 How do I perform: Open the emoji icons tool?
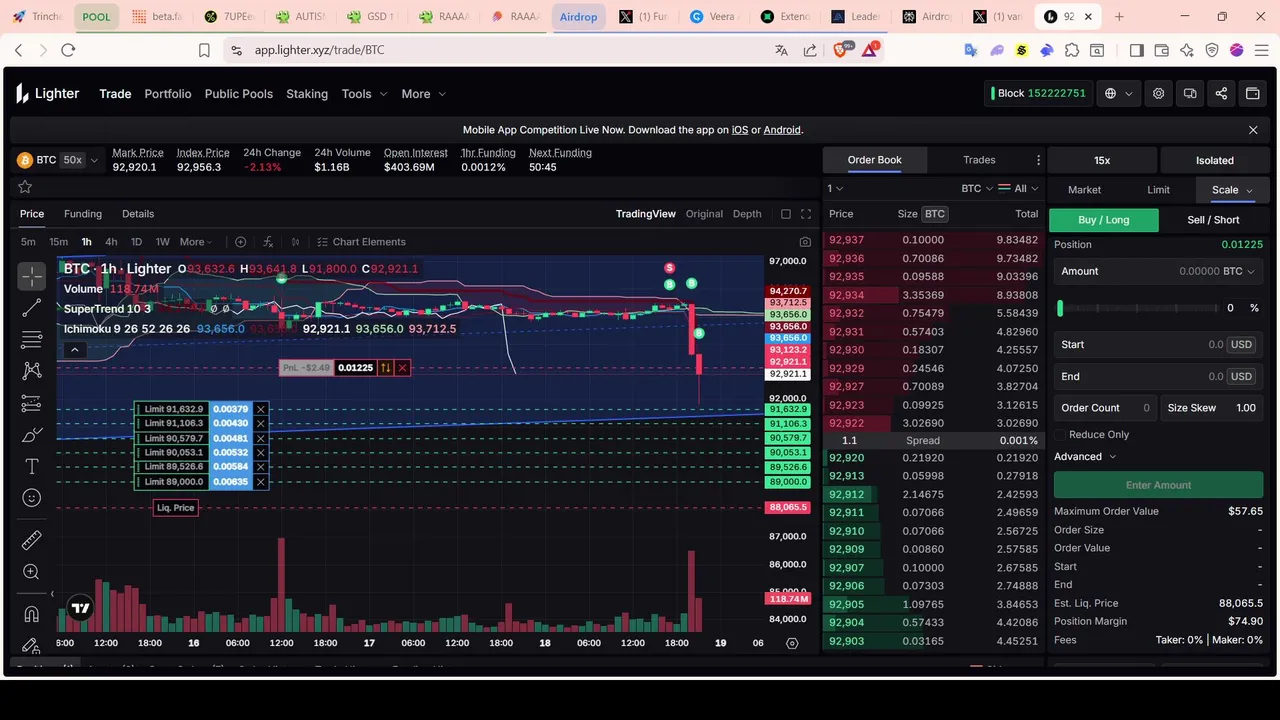pyautogui.click(x=31, y=498)
